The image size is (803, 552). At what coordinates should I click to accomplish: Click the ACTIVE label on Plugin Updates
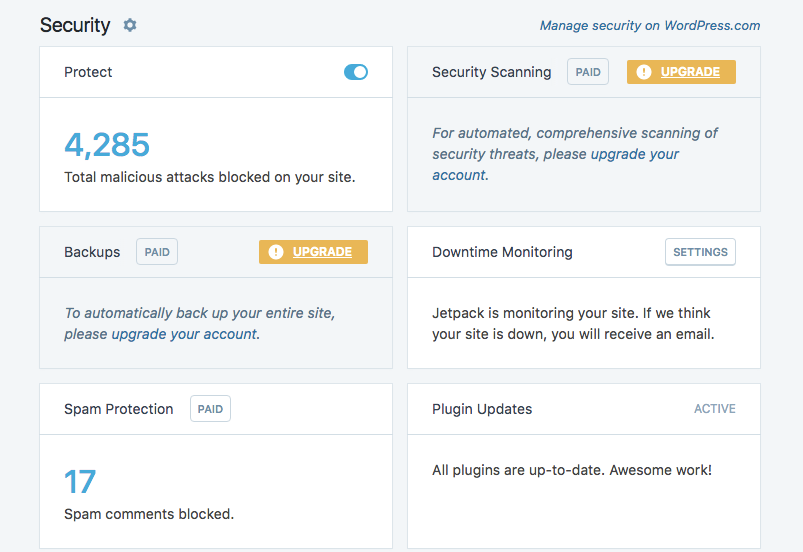point(714,409)
